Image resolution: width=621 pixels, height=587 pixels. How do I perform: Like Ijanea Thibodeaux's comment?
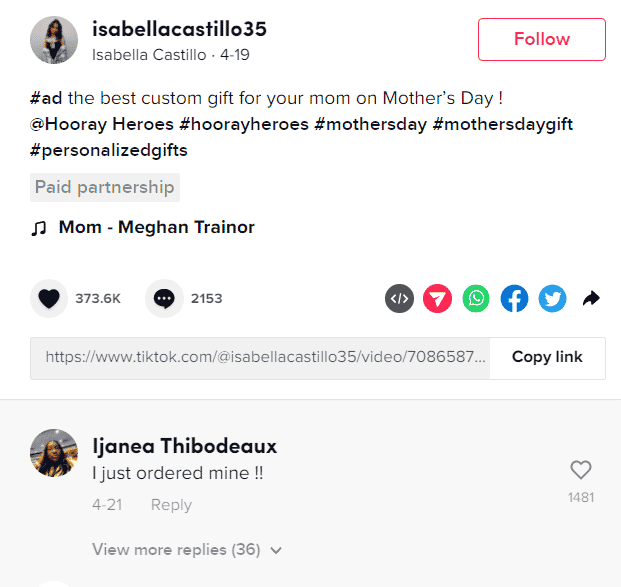[581, 470]
